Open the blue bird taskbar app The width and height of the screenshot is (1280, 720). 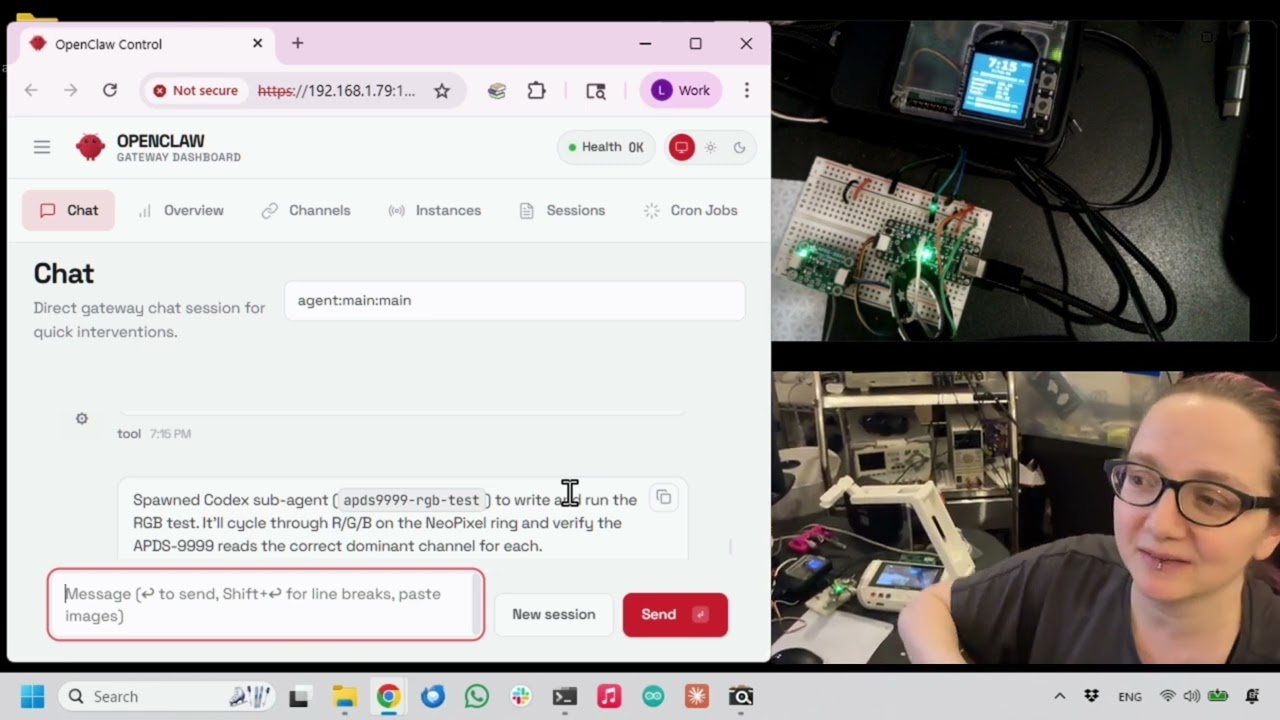point(432,696)
